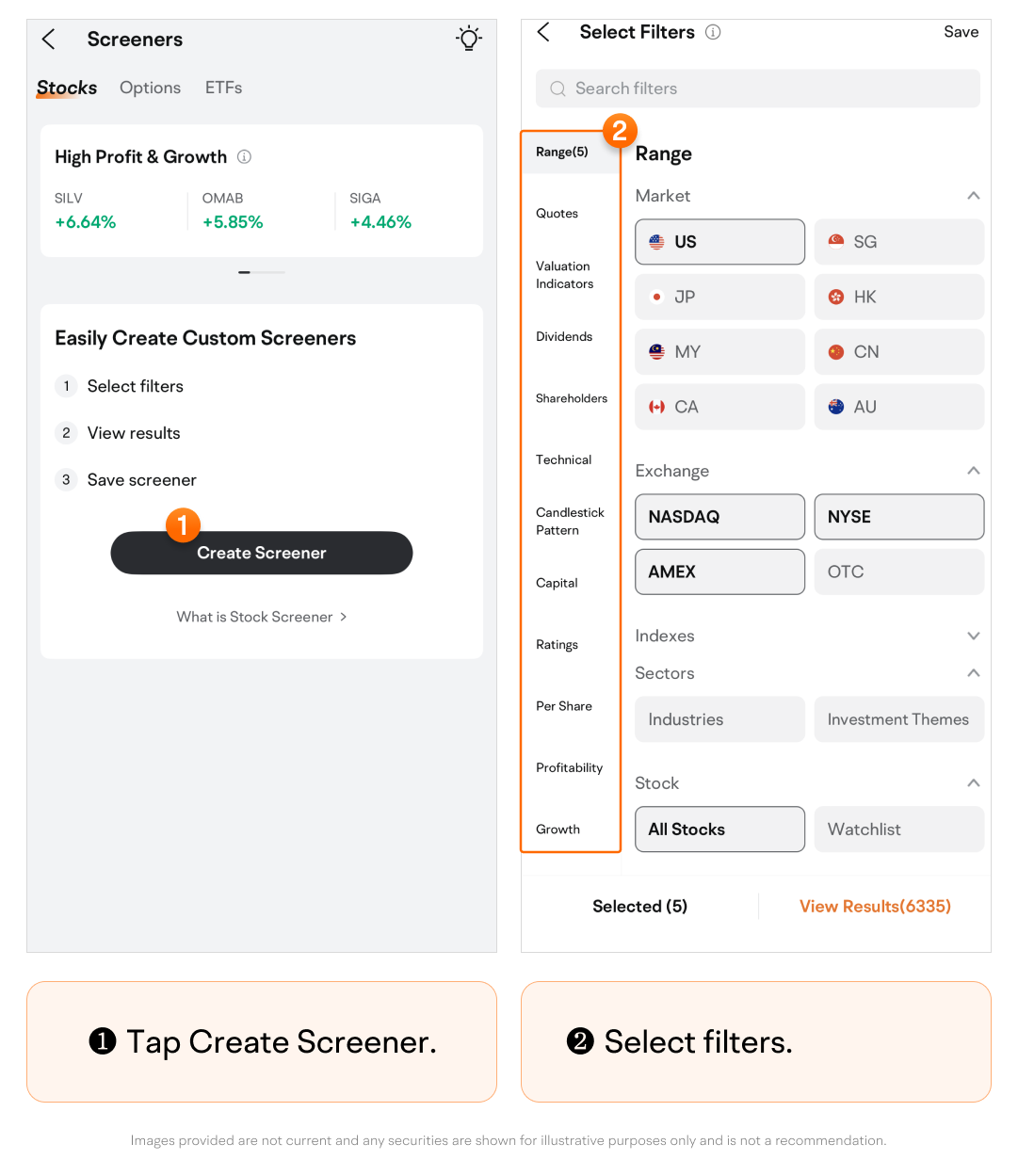Expand the Indexes section
The height and width of the screenshot is (1176, 1018).
pyautogui.click(x=973, y=636)
